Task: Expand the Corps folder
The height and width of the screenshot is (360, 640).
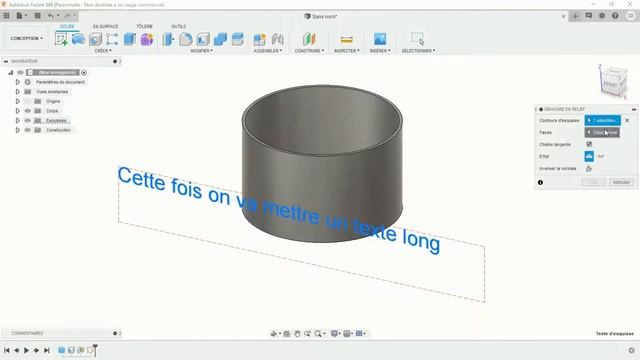Action: tap(18, 111)
